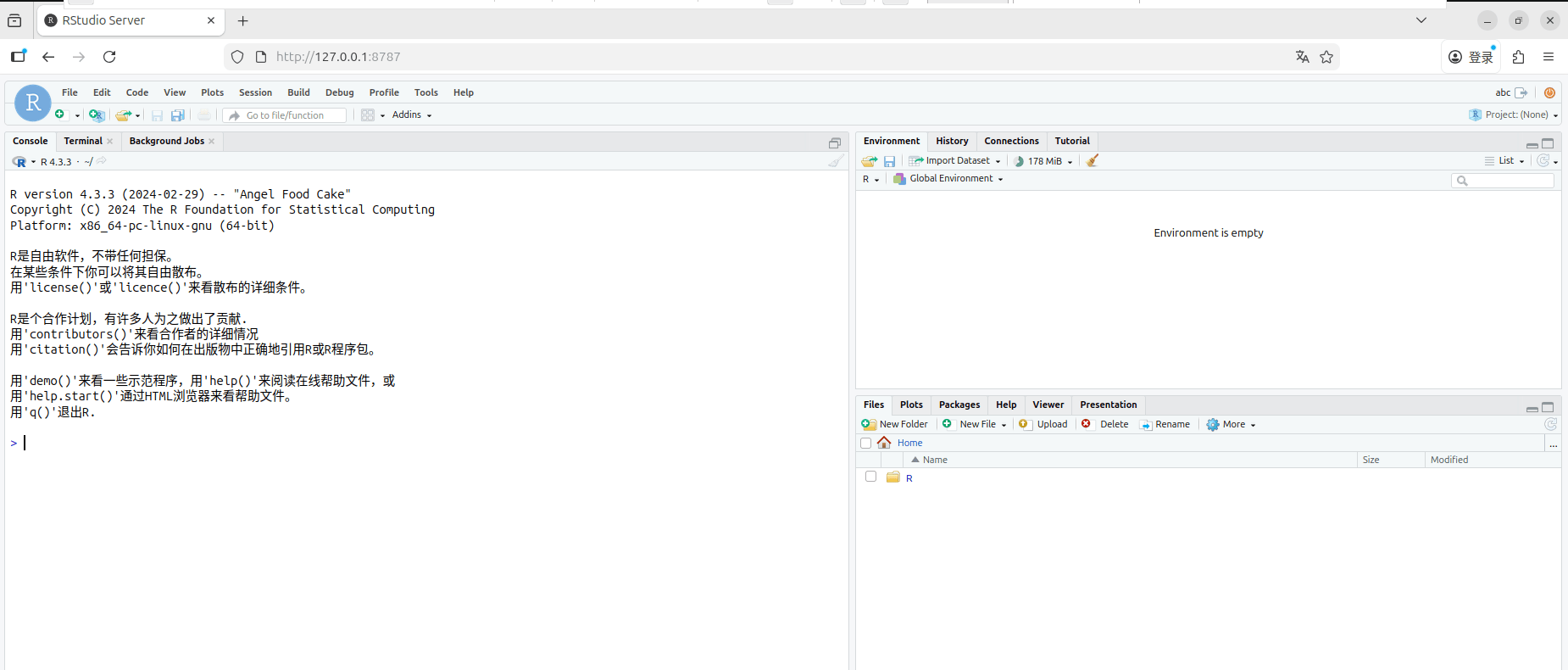
Task: Switch to the Packages tab
Action: click(x=959, y=405)
